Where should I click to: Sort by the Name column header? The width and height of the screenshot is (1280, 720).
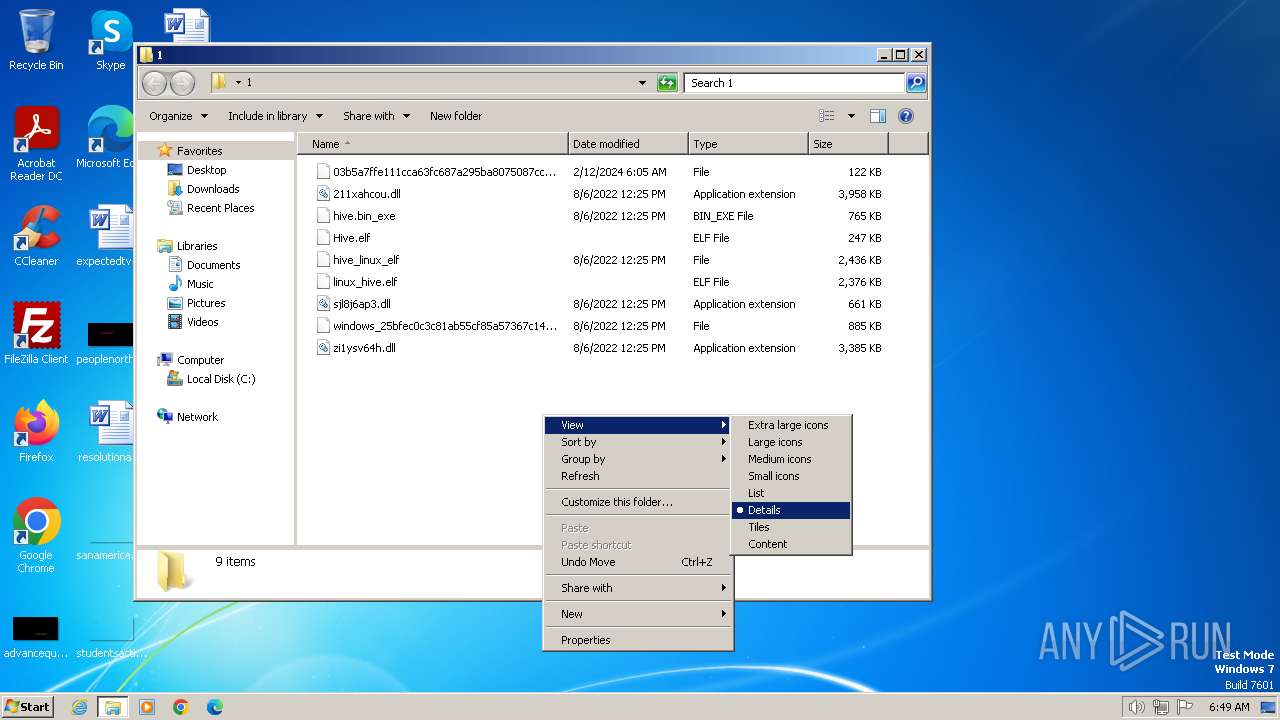coord(433,144)
